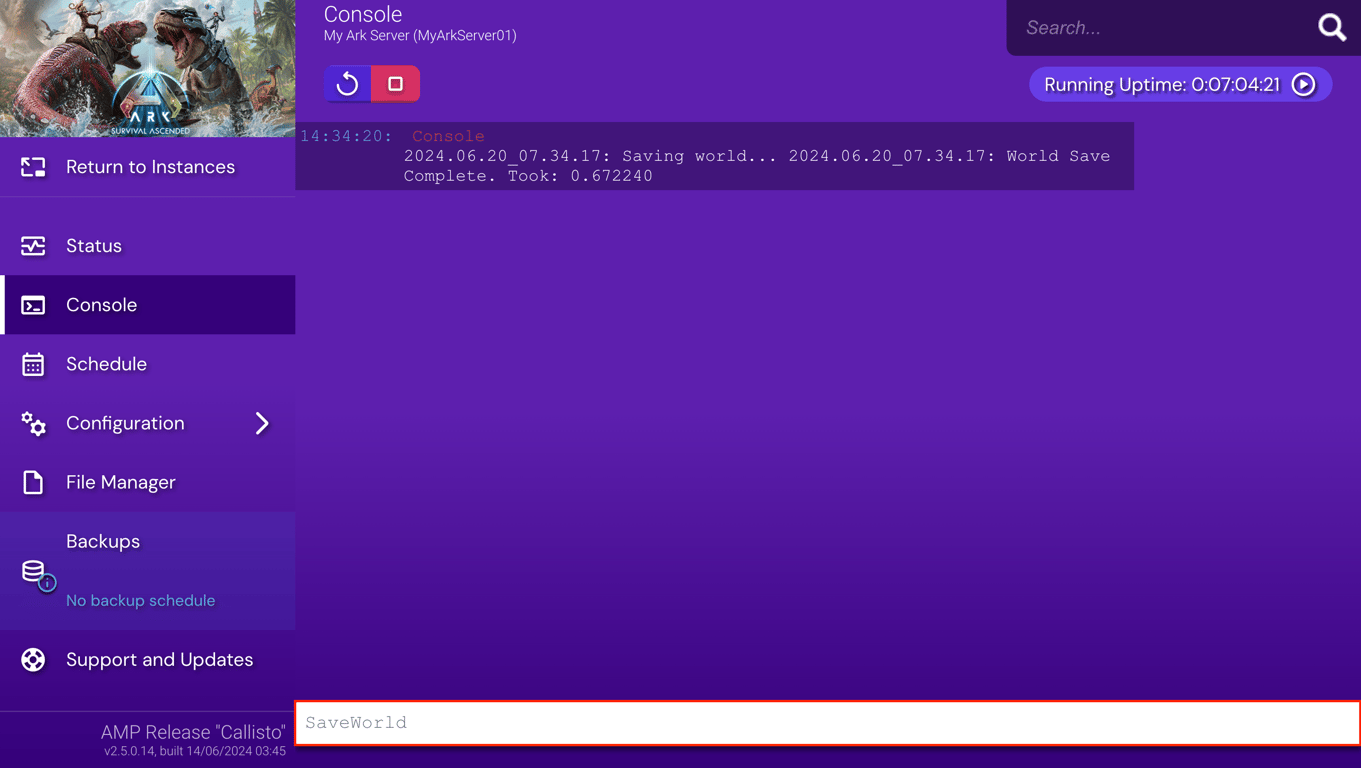Click the SaveWorld console input field

pos(827,722)
